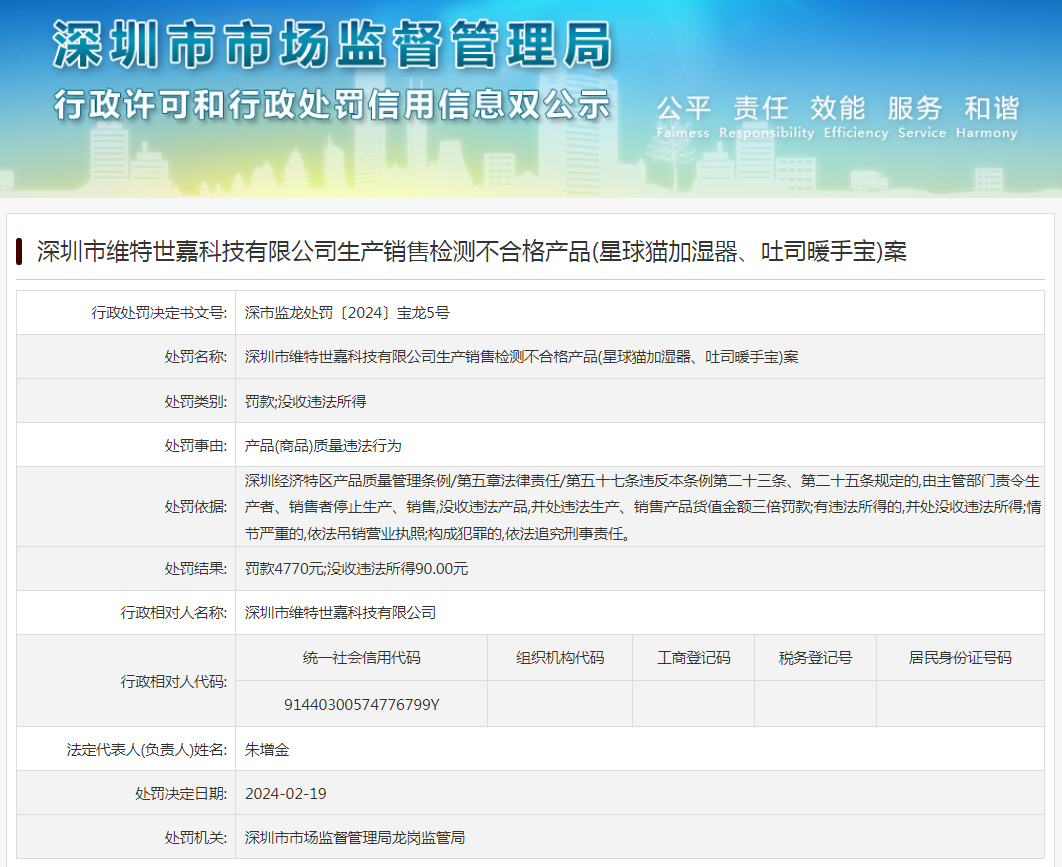Click the 处罚名称 value with the case name
Image resolution: width=1062 pixels, height=867 pixels.
[x=522, y=357]
